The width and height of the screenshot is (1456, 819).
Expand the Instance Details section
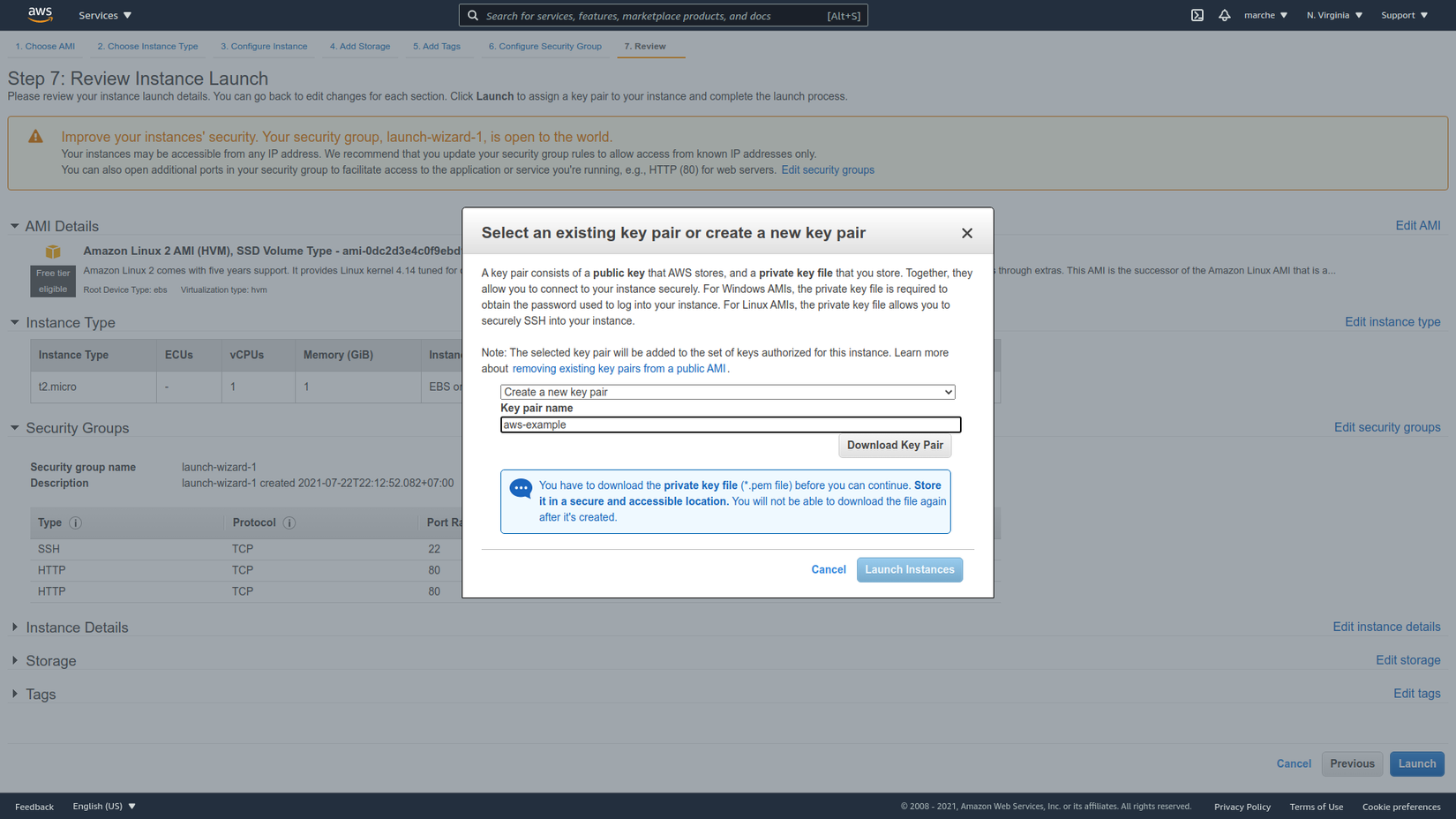coord(15,627)
